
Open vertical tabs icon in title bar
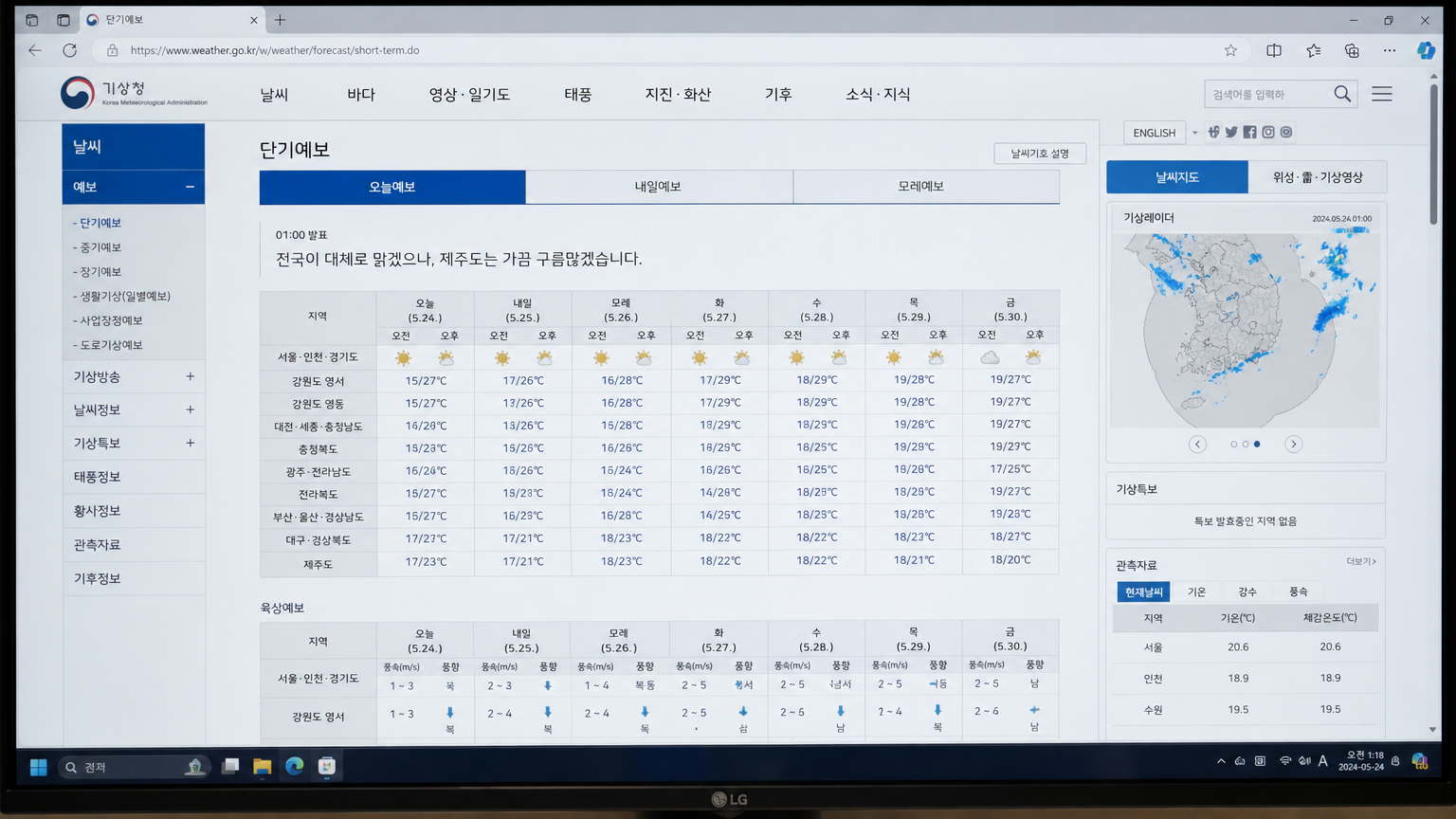pyautogui.click(x=64, y=20)
